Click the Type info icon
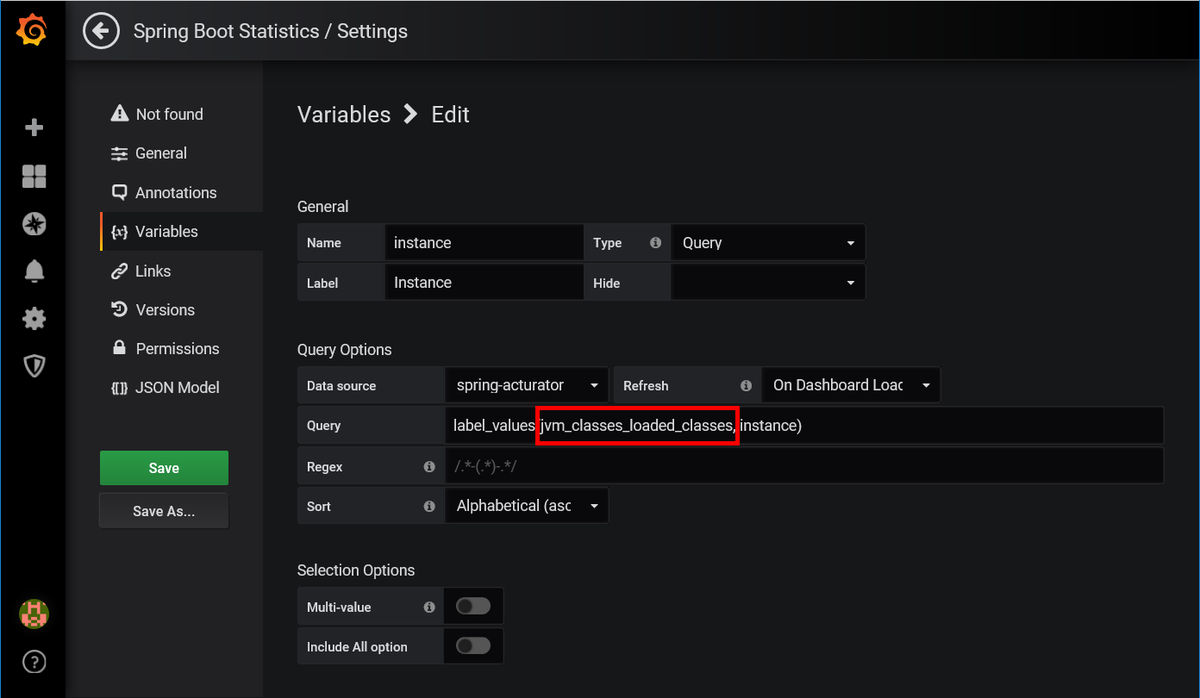 tap(656, 243)
